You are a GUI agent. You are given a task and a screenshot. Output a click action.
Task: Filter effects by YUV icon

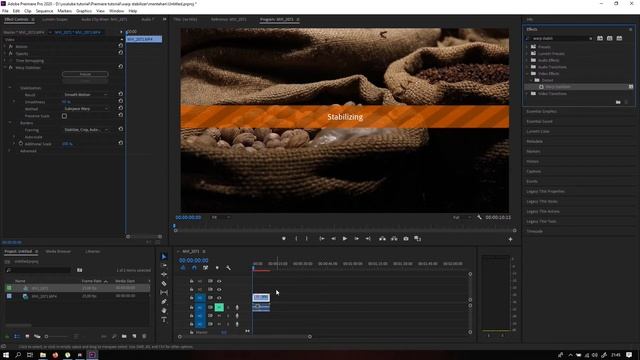coord(619,38)
